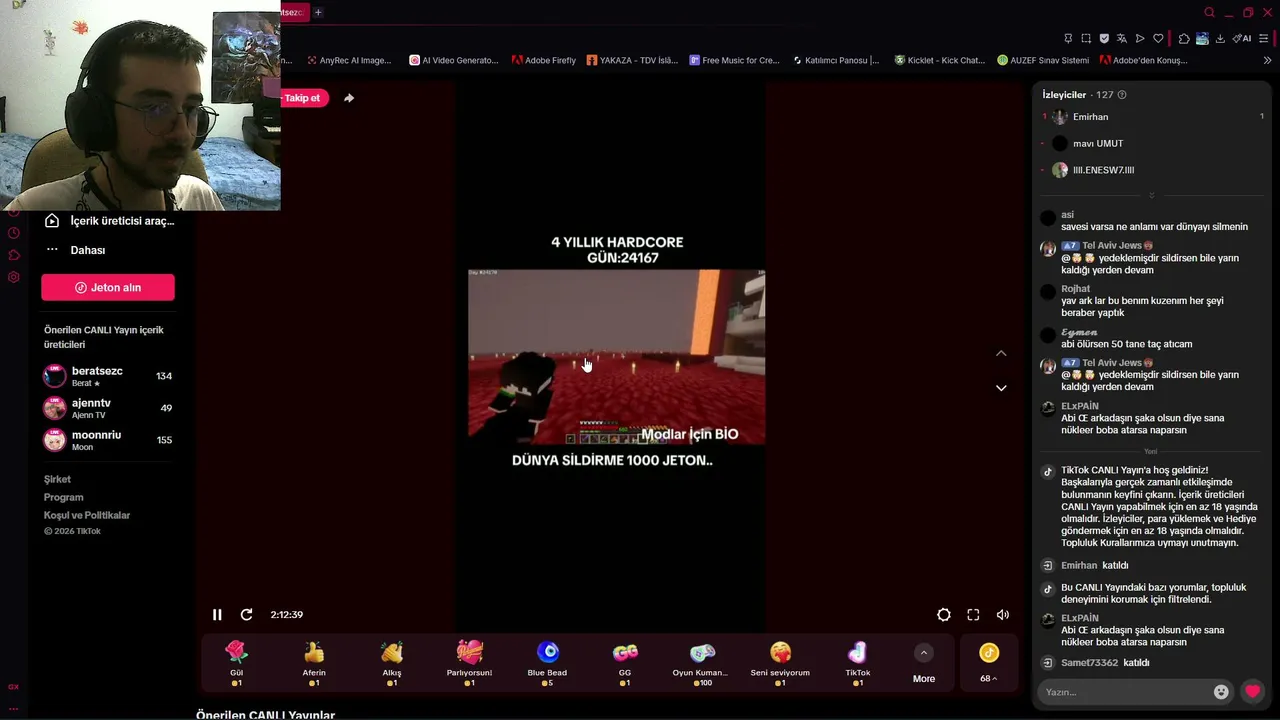Share the live stream
Screen dimensions: 1280x720
(x=349, y=98)
